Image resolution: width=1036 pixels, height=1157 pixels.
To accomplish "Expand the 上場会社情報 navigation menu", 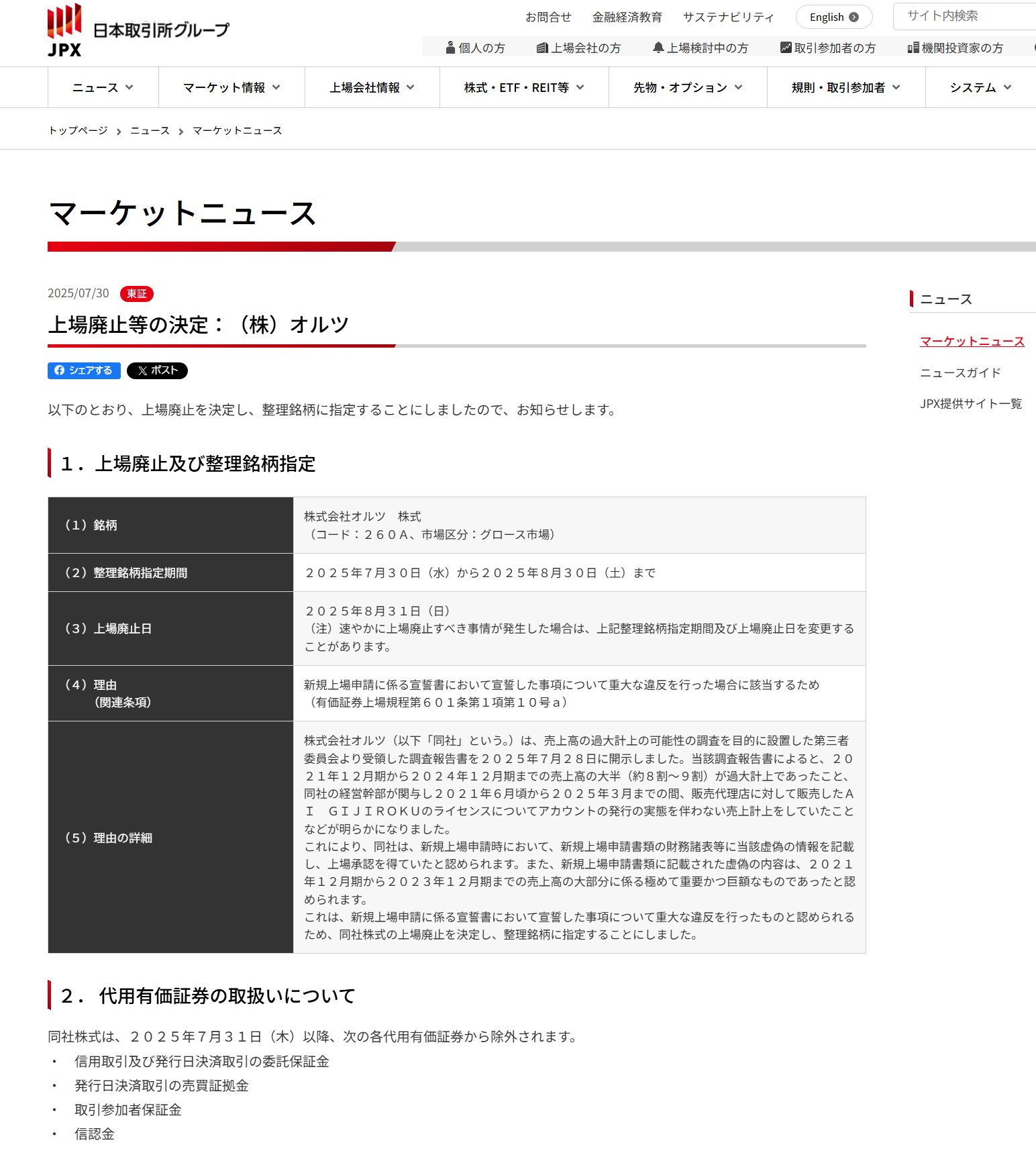I will click(372, 87).
